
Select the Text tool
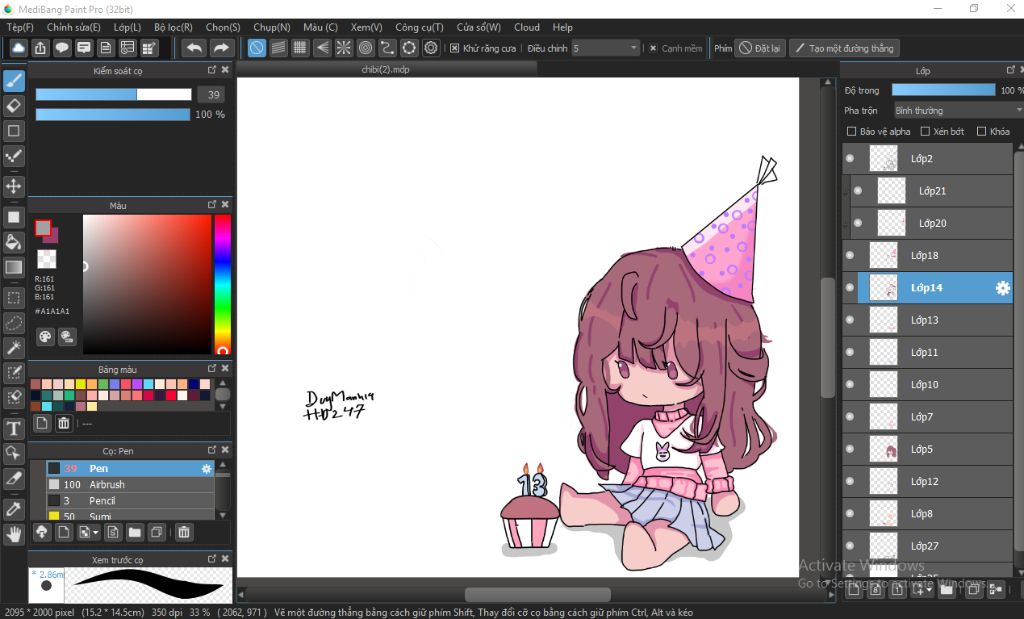click(14, 428)
